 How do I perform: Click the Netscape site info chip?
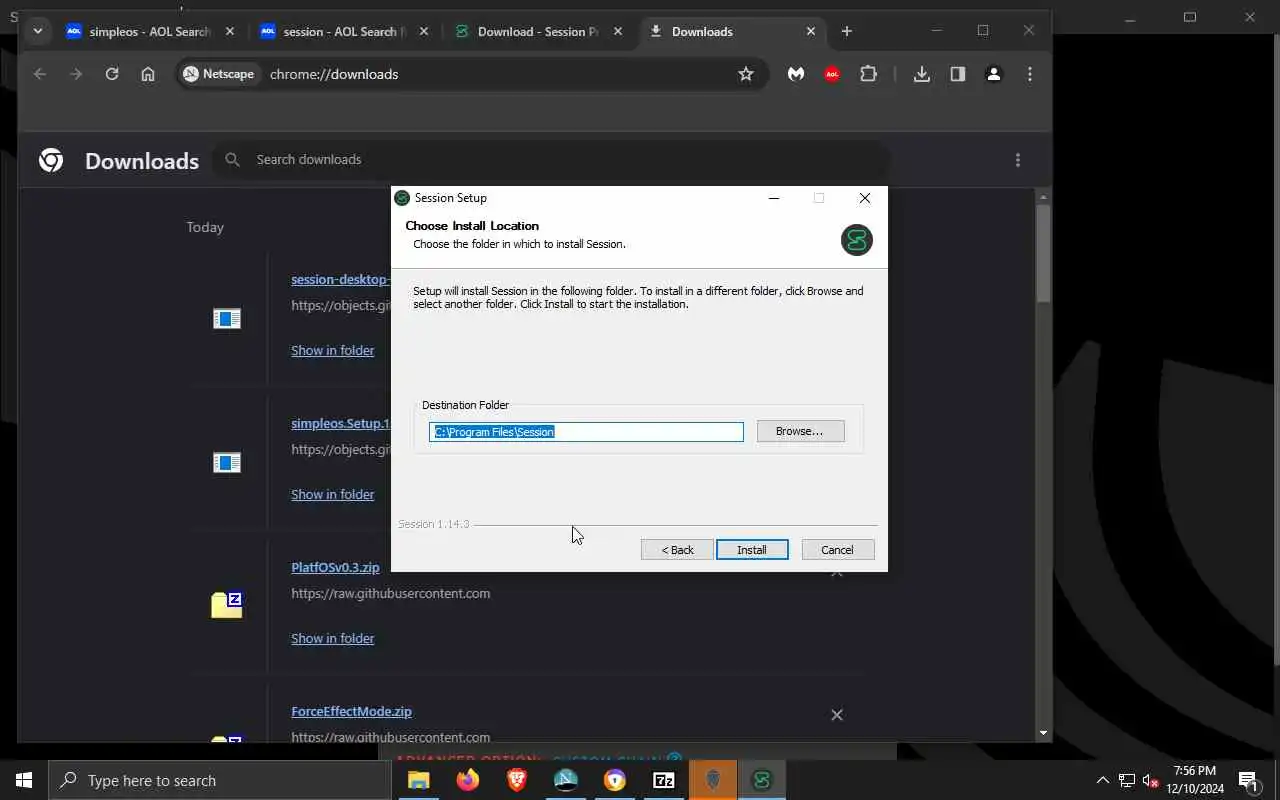pos(219,74)
